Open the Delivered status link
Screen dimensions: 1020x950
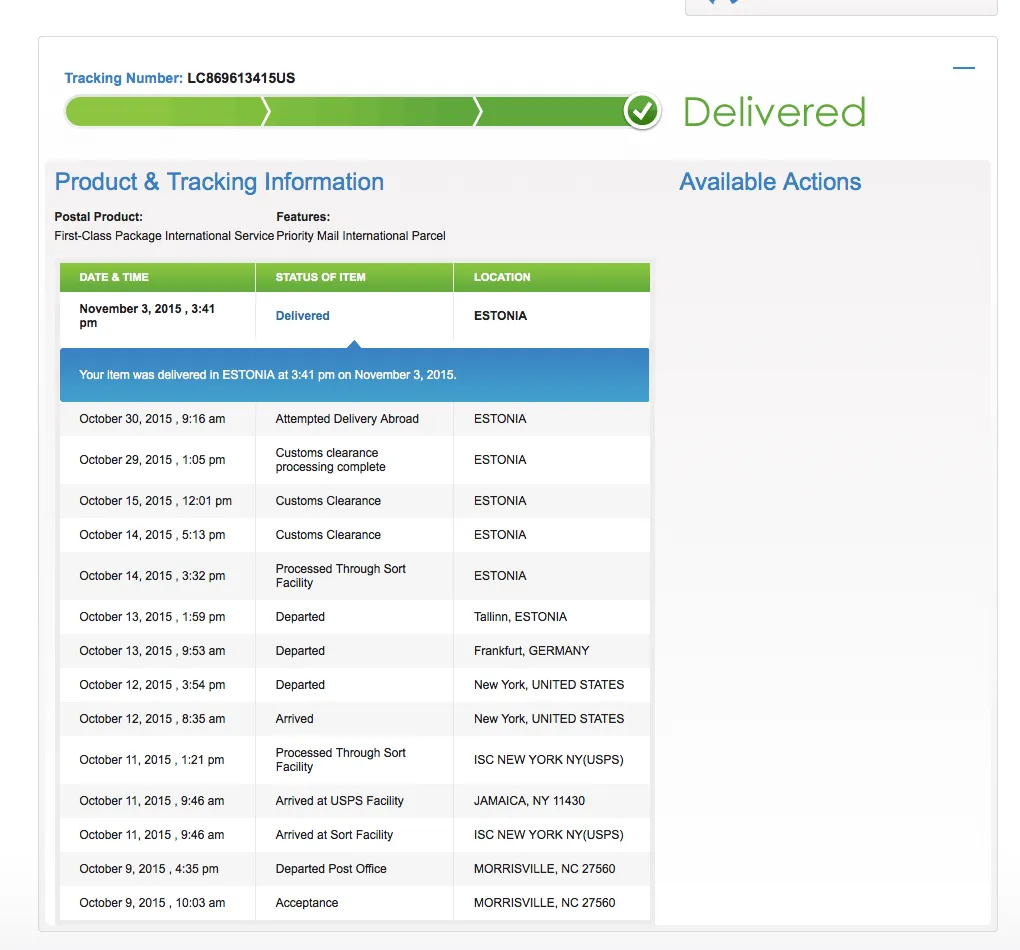pos(302,316)
